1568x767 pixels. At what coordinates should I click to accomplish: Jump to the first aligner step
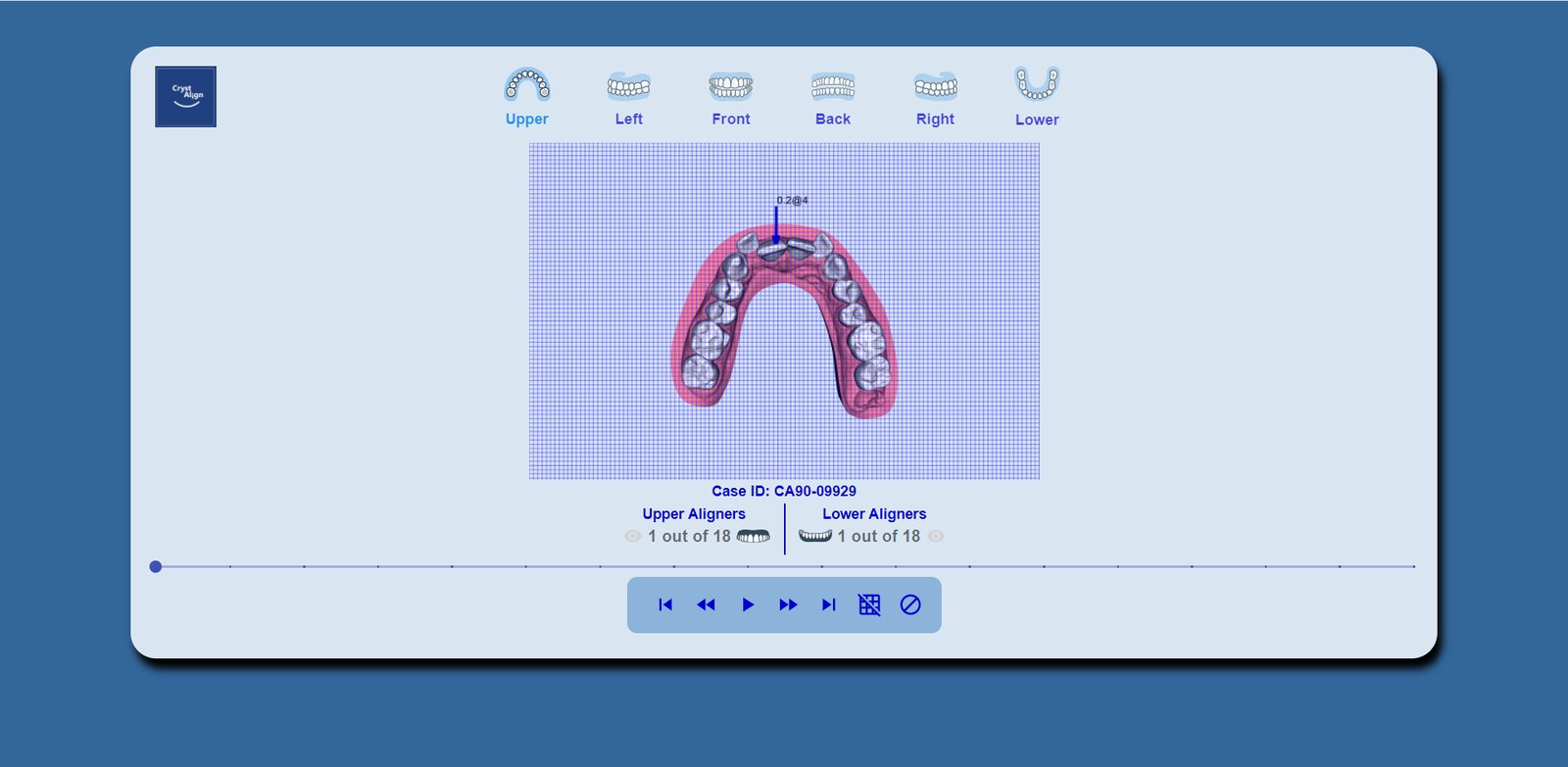click(665, 604)
